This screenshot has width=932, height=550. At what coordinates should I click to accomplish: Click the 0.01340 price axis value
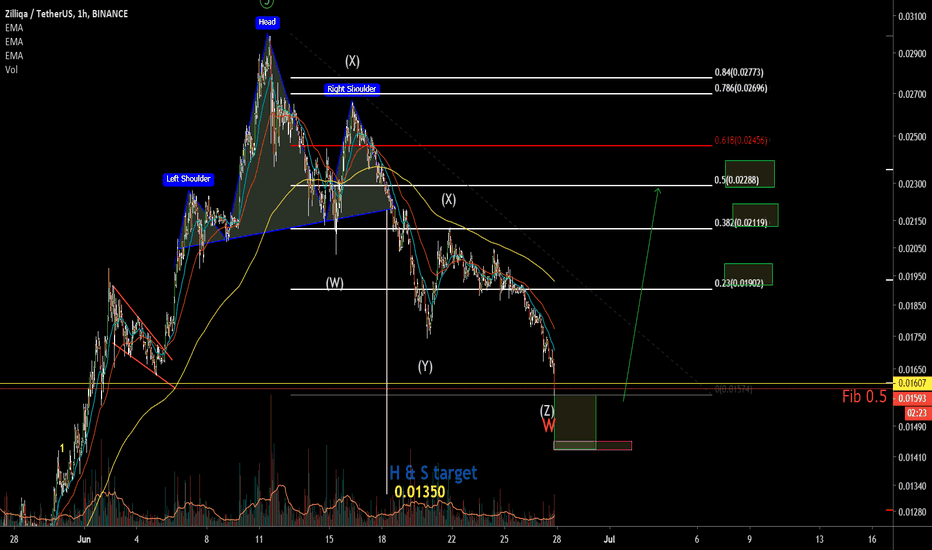coord(912,486)
